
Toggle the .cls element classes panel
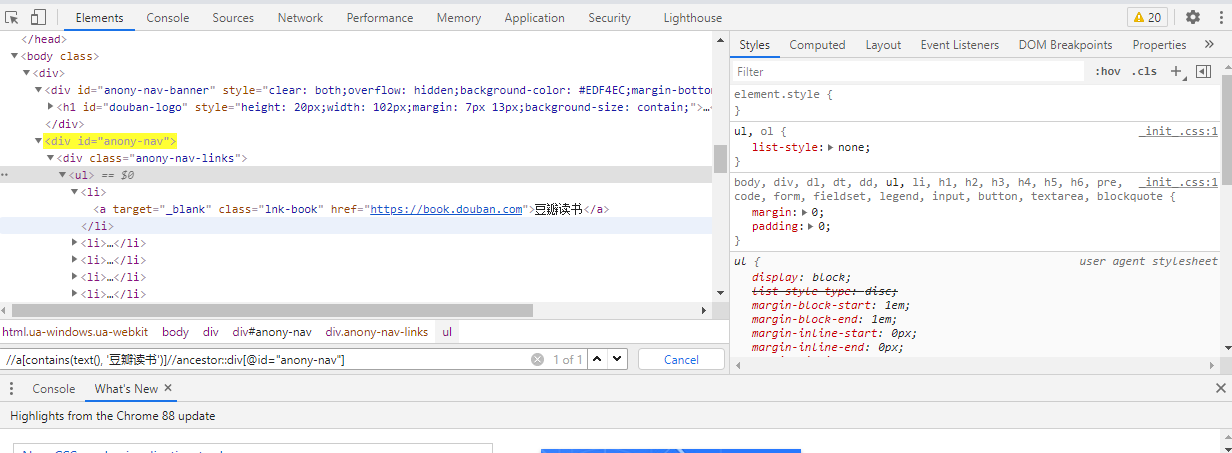click(1144, 71)
